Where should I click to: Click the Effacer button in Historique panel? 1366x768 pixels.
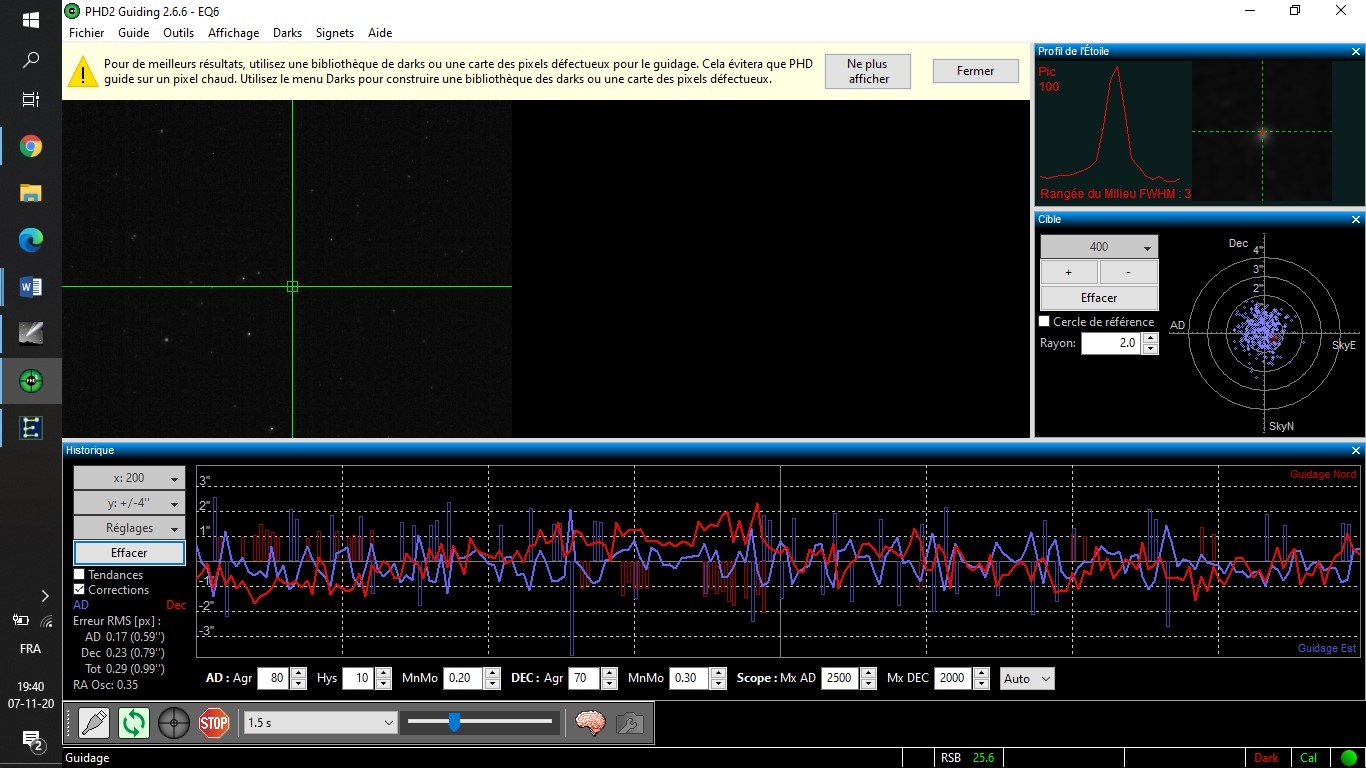point(129,553)
